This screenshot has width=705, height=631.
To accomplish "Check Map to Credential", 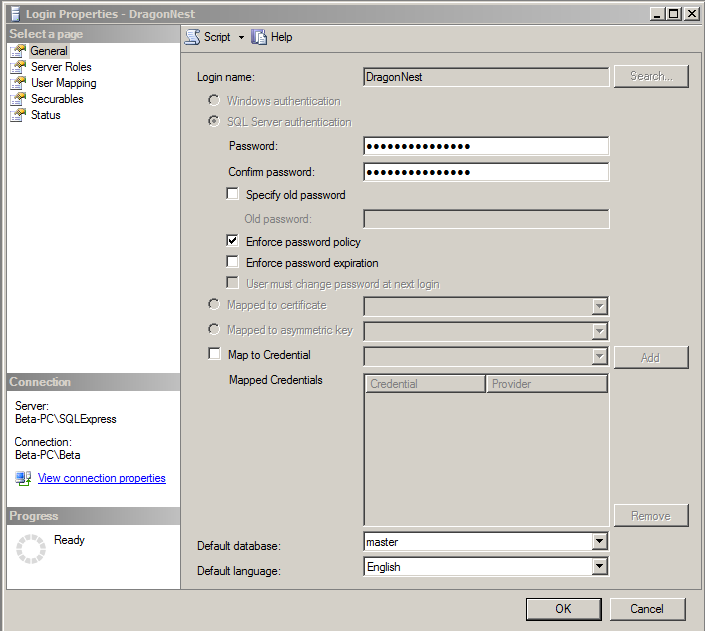I will pos(214,354).
